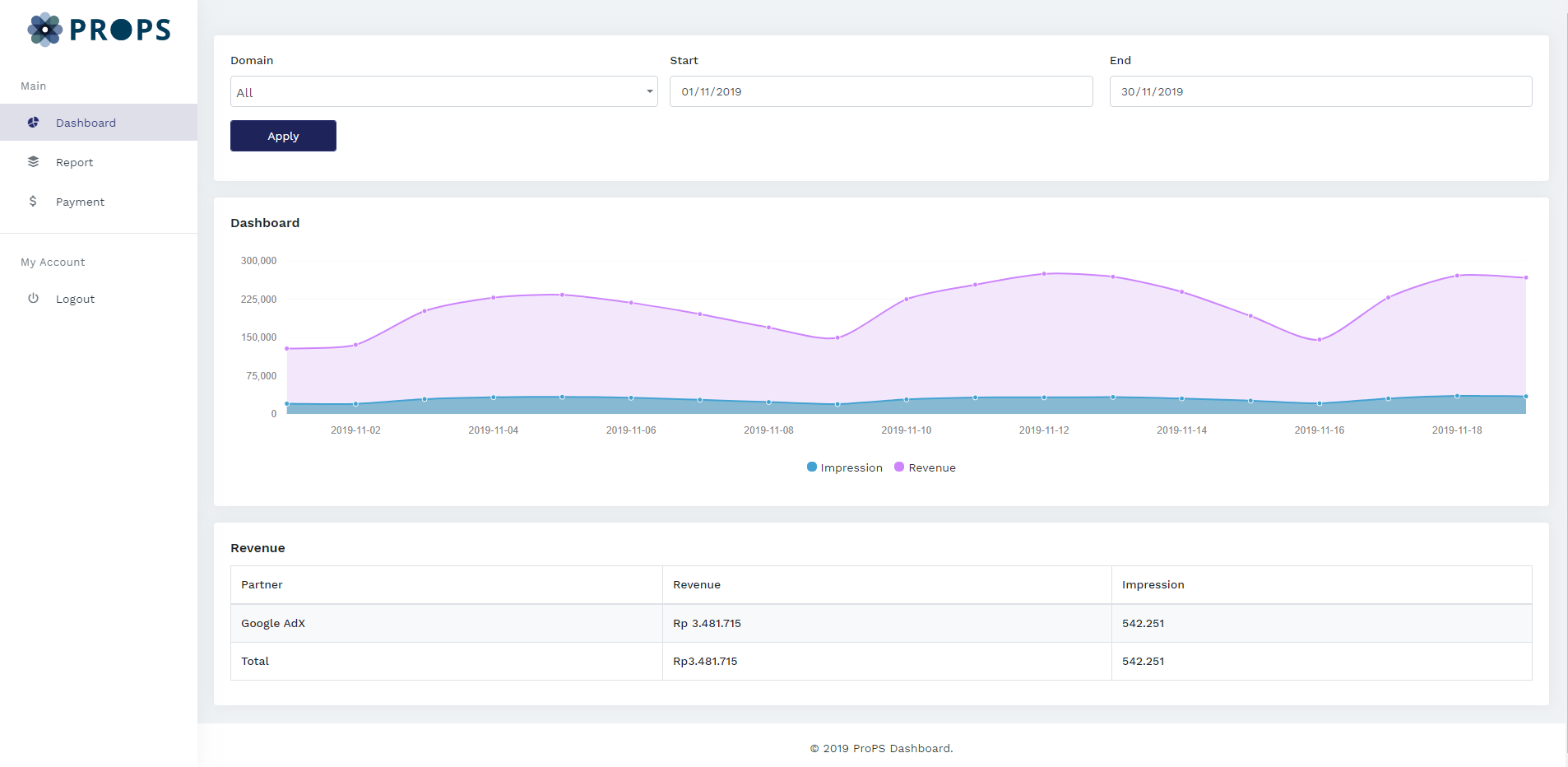The width and height of the screenshot is (1568, 767).
Task: Click the © 2019 ProPS Dashboard footer text
Action: coord(881,749)
